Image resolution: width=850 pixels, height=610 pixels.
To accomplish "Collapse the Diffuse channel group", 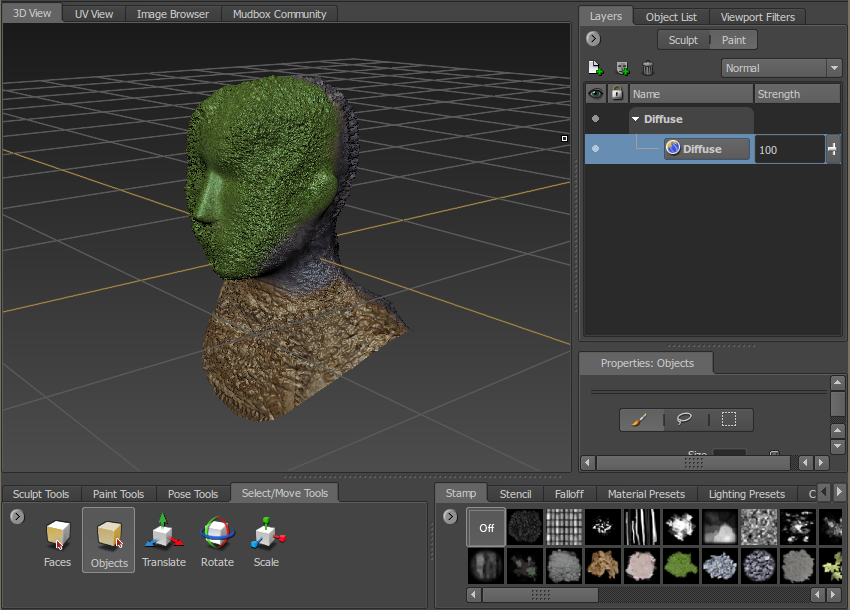I will 634,118.
